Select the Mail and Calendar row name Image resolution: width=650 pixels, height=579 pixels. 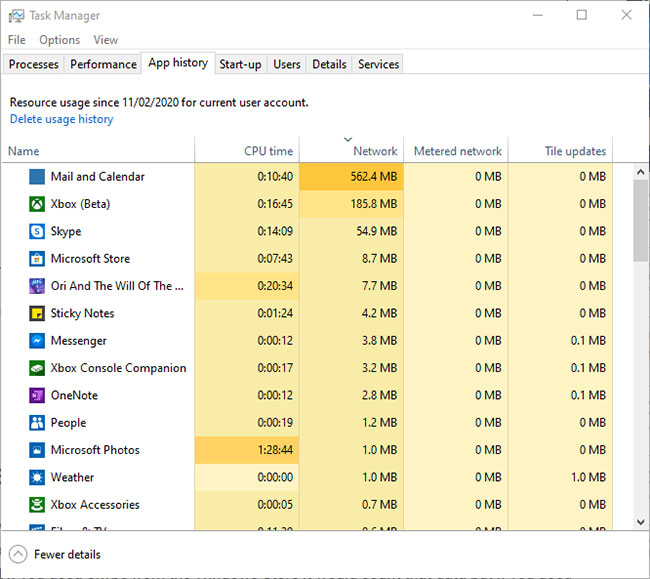(x=97, y=177)
